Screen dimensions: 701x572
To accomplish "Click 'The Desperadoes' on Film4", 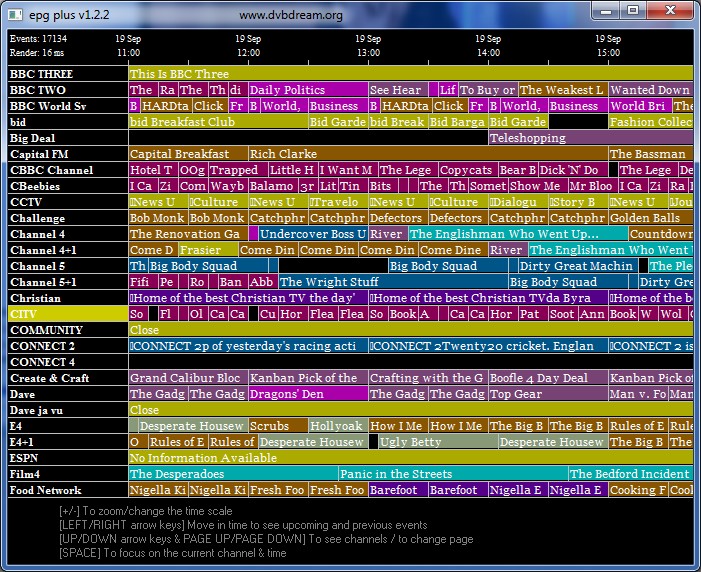I will (x=233, y=474).
